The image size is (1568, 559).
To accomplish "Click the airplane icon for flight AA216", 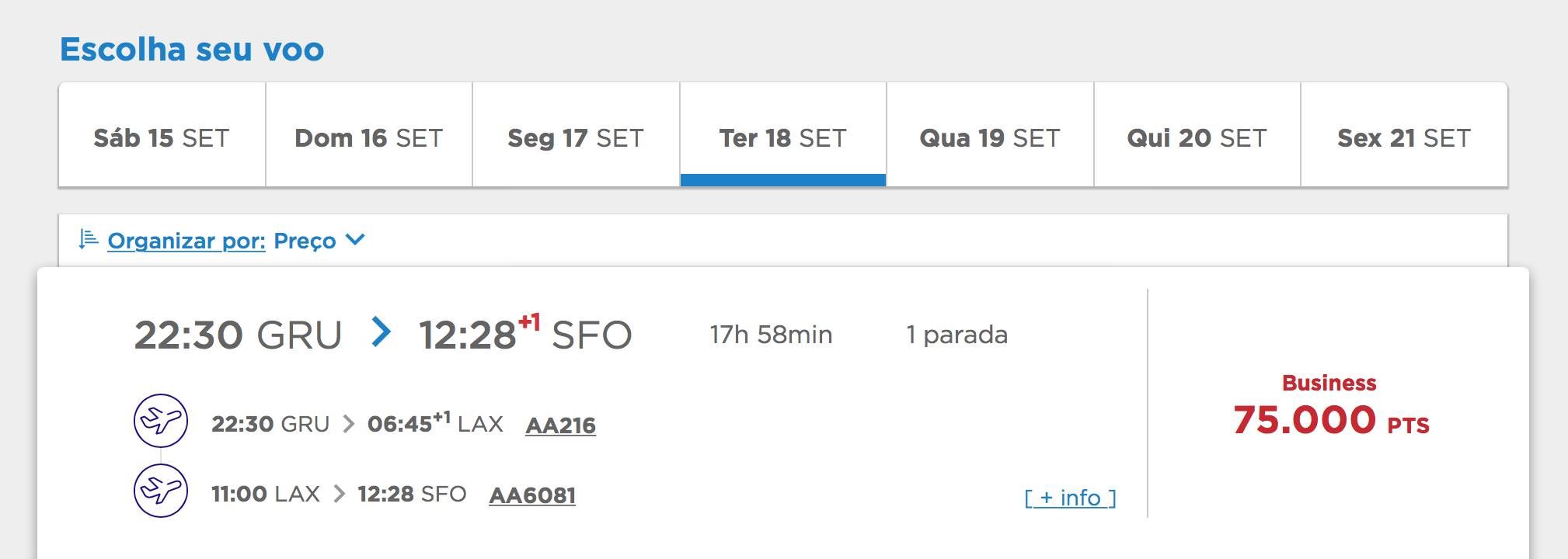I will [161, 421].
